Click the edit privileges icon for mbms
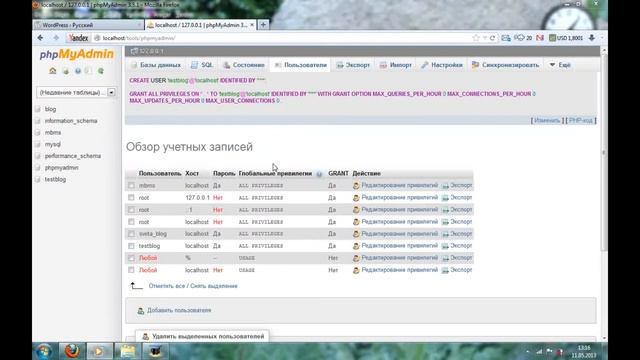This screenshot has width=640, height=360. 356,185
